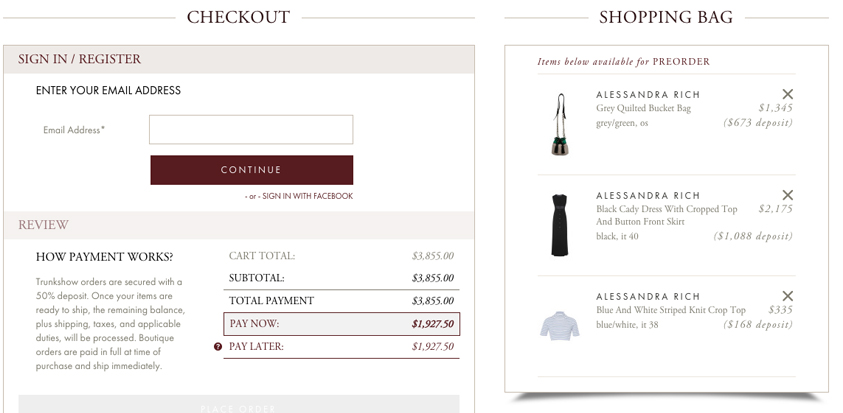The width and height of the screenshot is (843, 413).
Task: Click the Email Address input field
Action: (251, 130)
